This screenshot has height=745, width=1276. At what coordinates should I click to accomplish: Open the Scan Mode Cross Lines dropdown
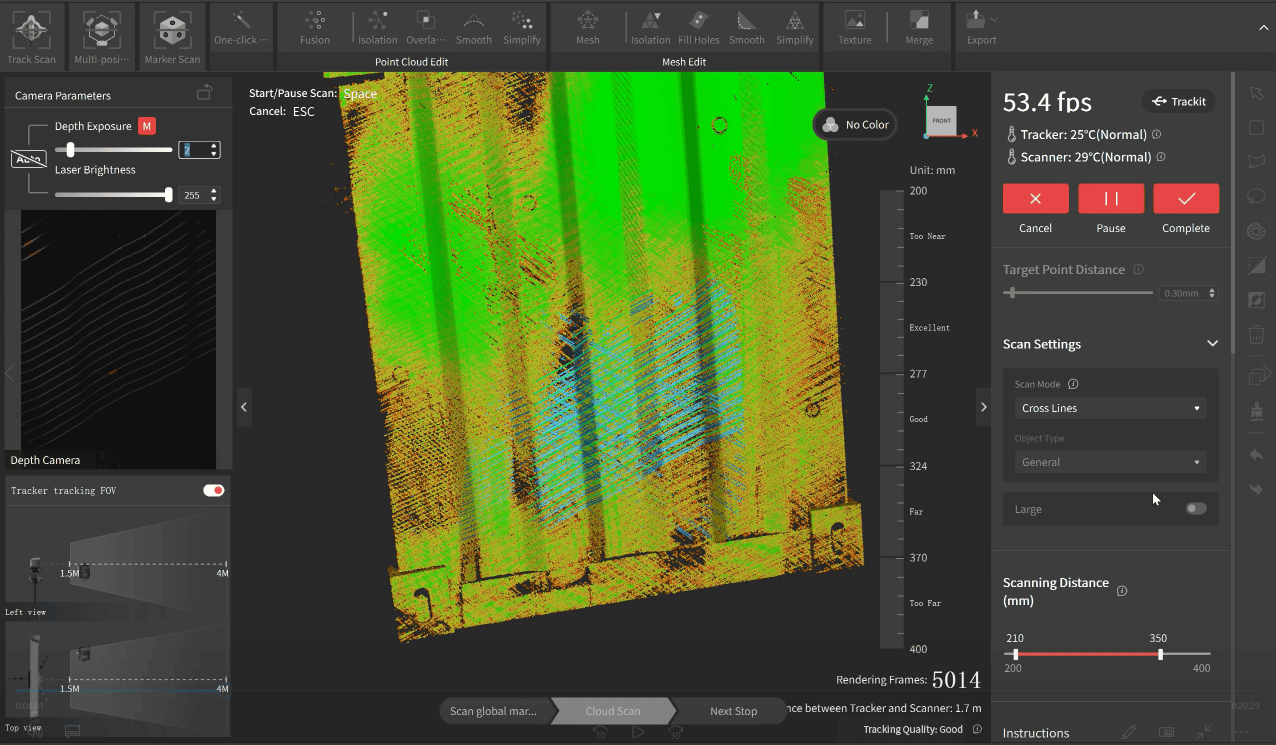point(1110,408)
